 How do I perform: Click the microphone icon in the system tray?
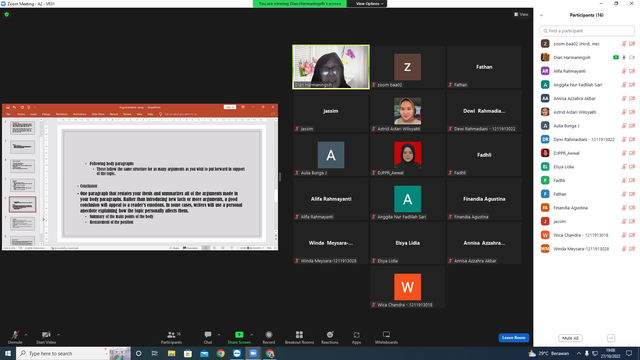587,353
